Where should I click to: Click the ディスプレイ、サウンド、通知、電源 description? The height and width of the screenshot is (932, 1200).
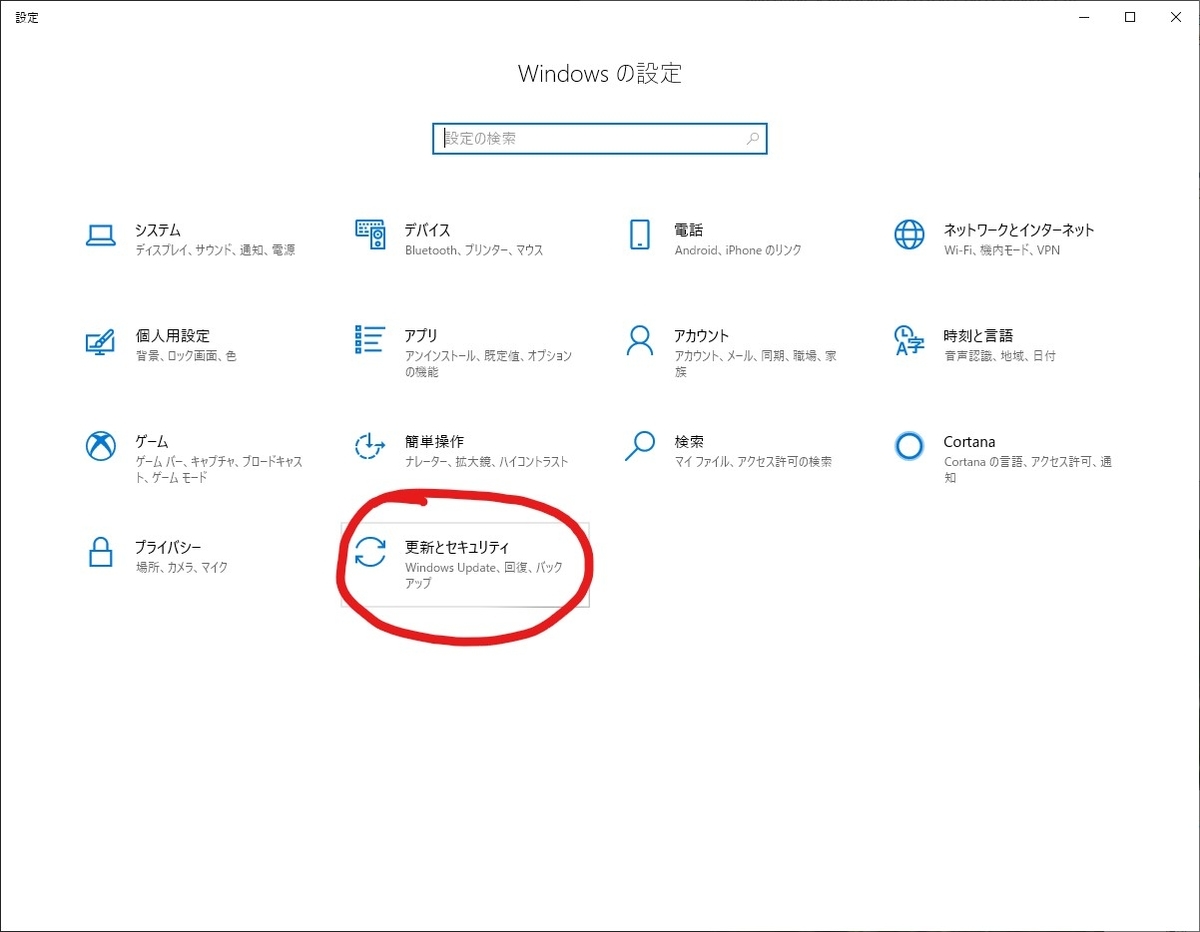tap(215, 250)
